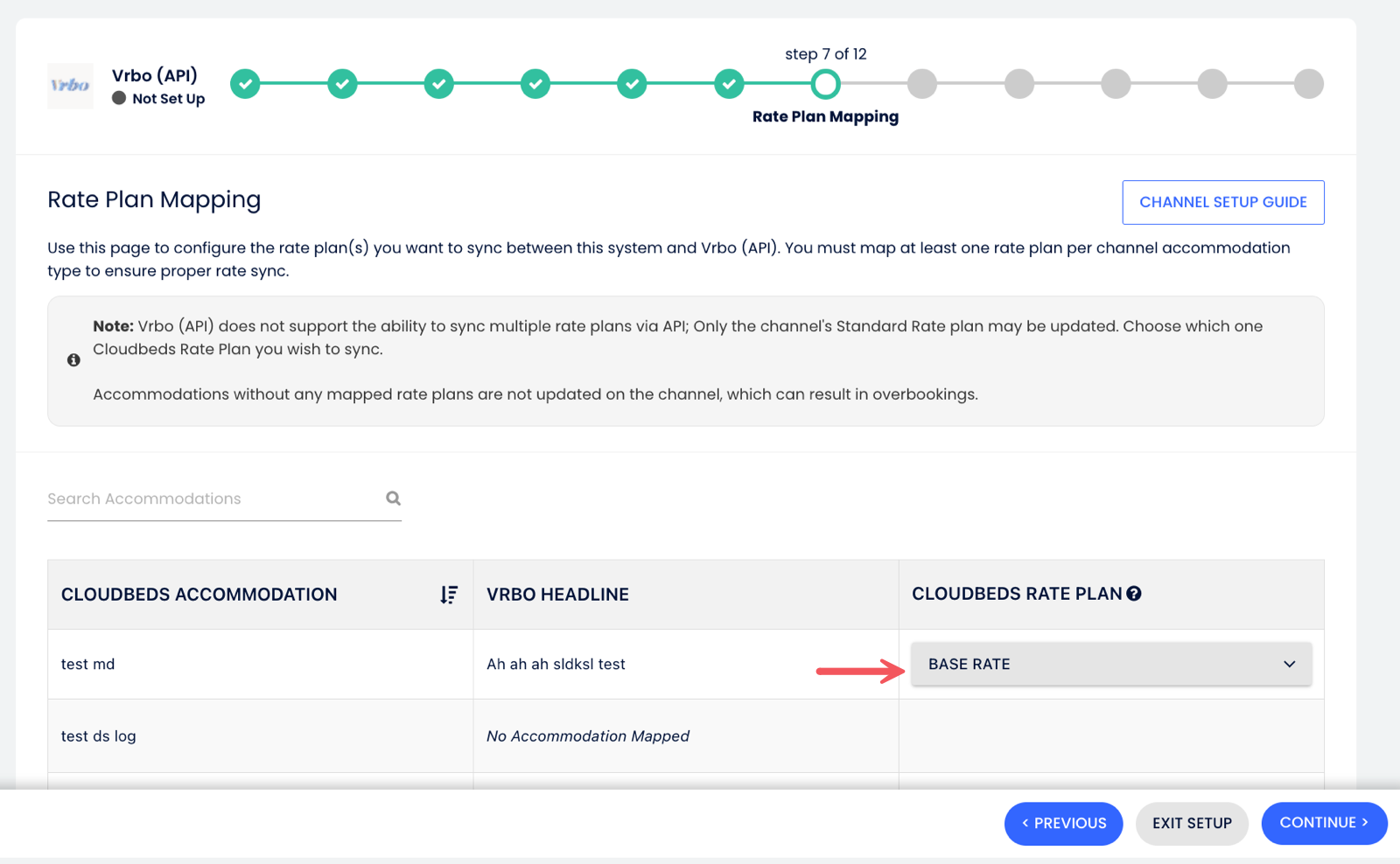Select the second completed step circle
This screenshot has width=1400, height=864.
point(342,84)
